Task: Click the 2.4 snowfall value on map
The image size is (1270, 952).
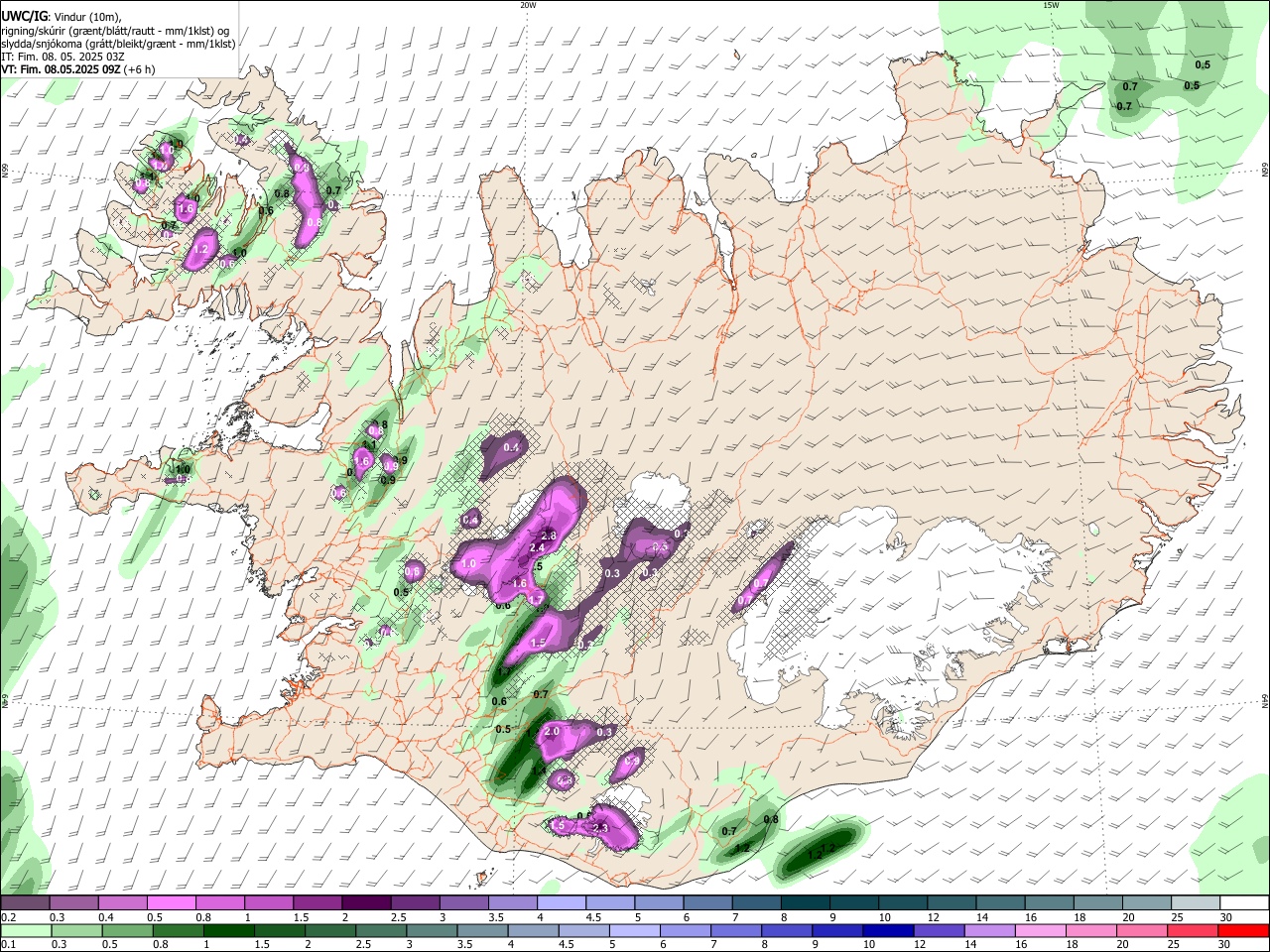Action: [x=538, y=547]
